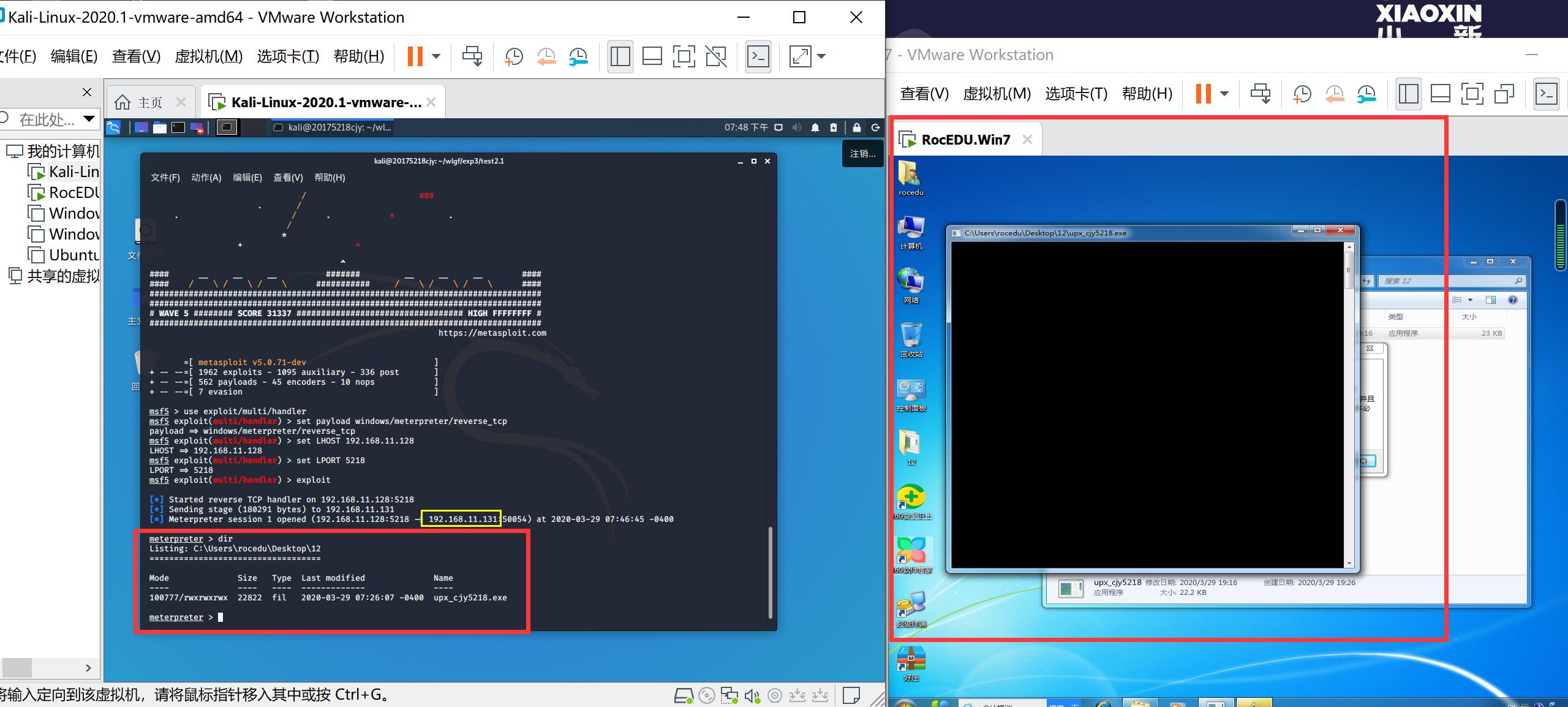Click the screen recorder icon in Kali panel
The height and width of the screenshot is (707, 1568).
(197, 127)
